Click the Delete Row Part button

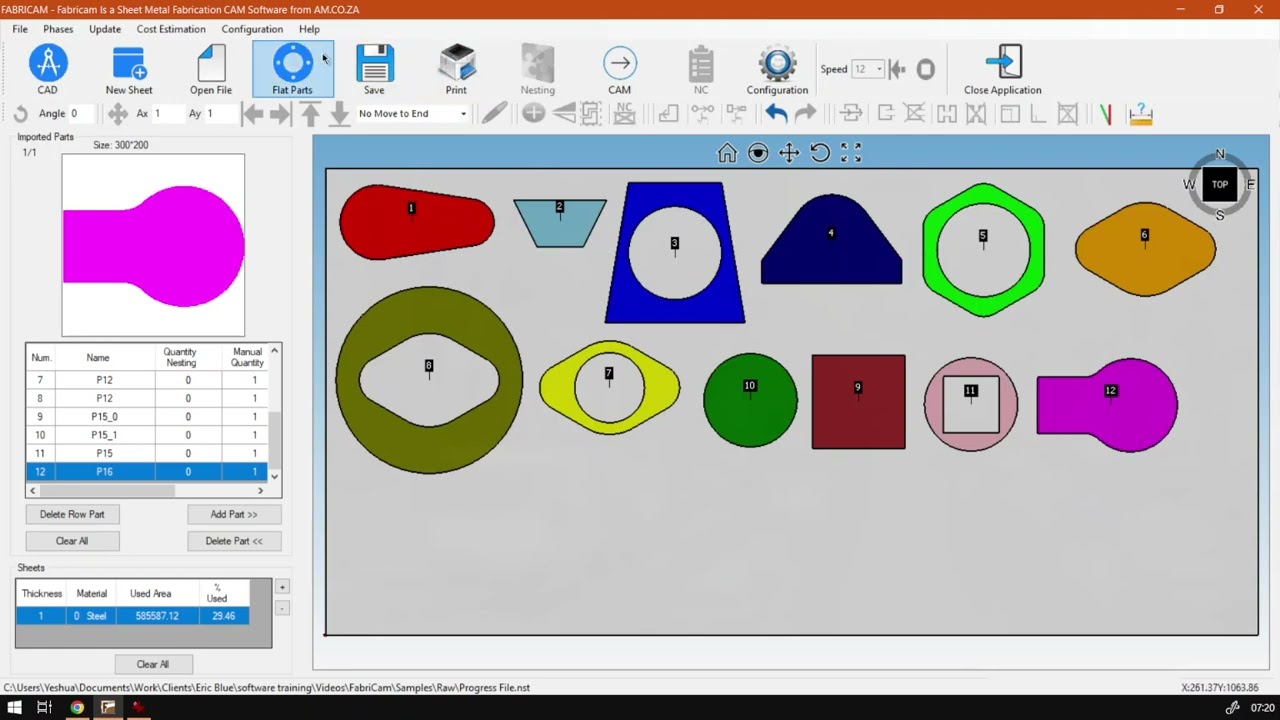(72, 514)
